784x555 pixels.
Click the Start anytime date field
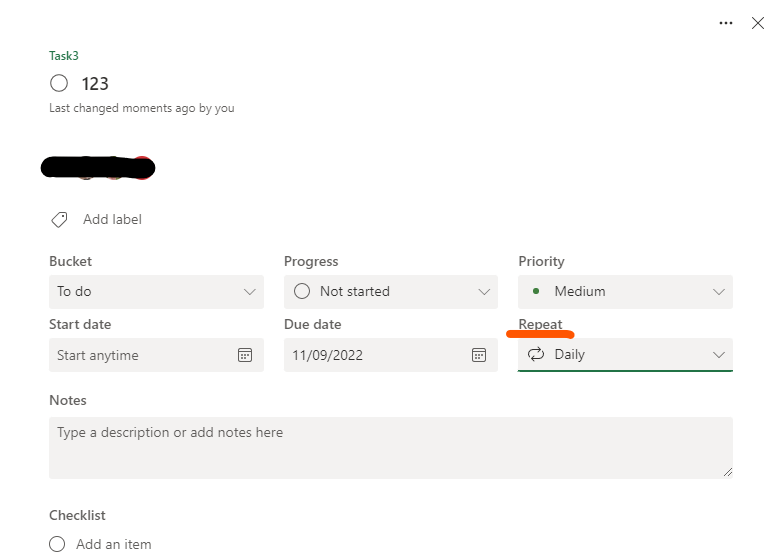pos(156,355)
